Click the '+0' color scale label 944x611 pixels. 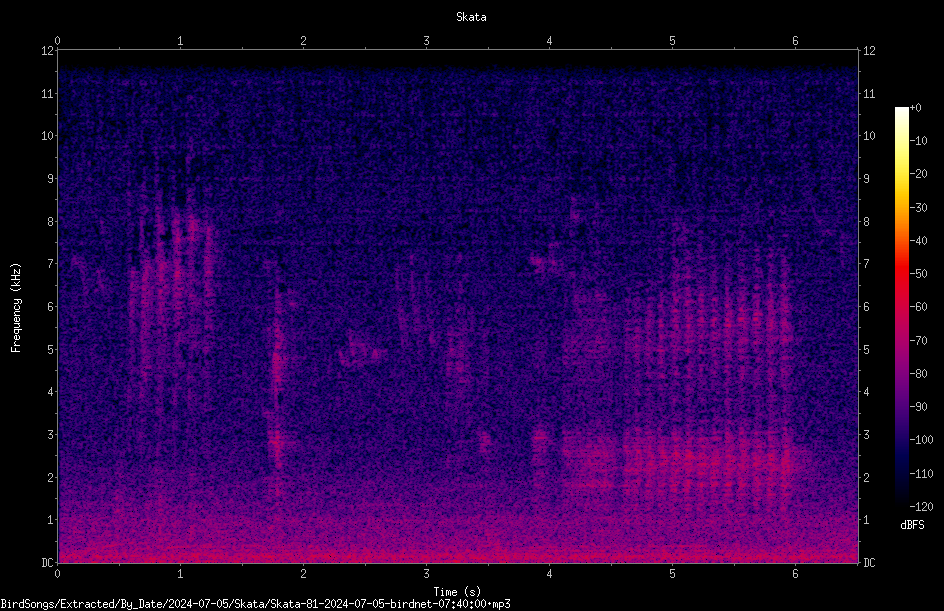(916, 108)
